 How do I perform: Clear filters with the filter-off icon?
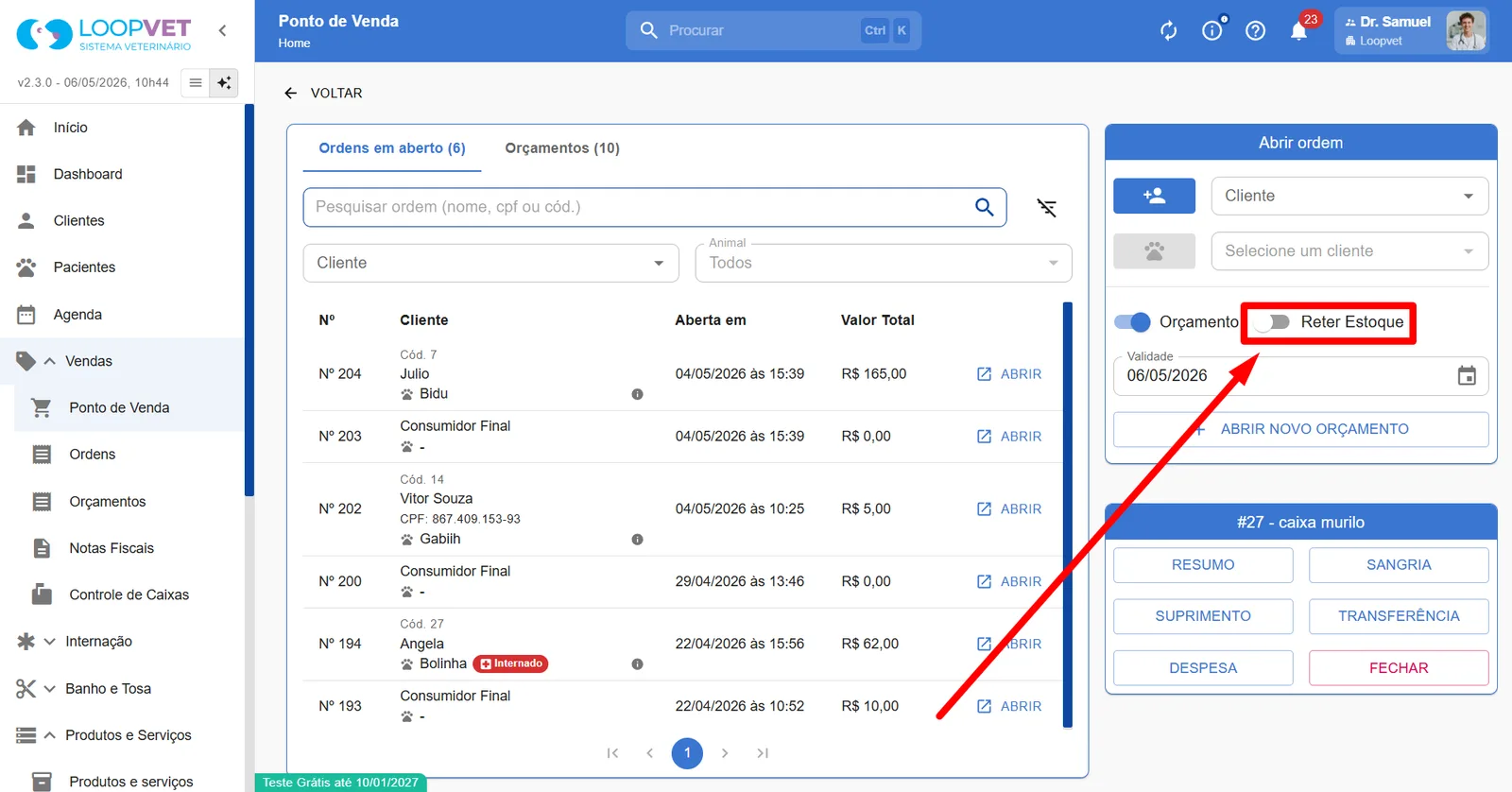[1046, 207]
